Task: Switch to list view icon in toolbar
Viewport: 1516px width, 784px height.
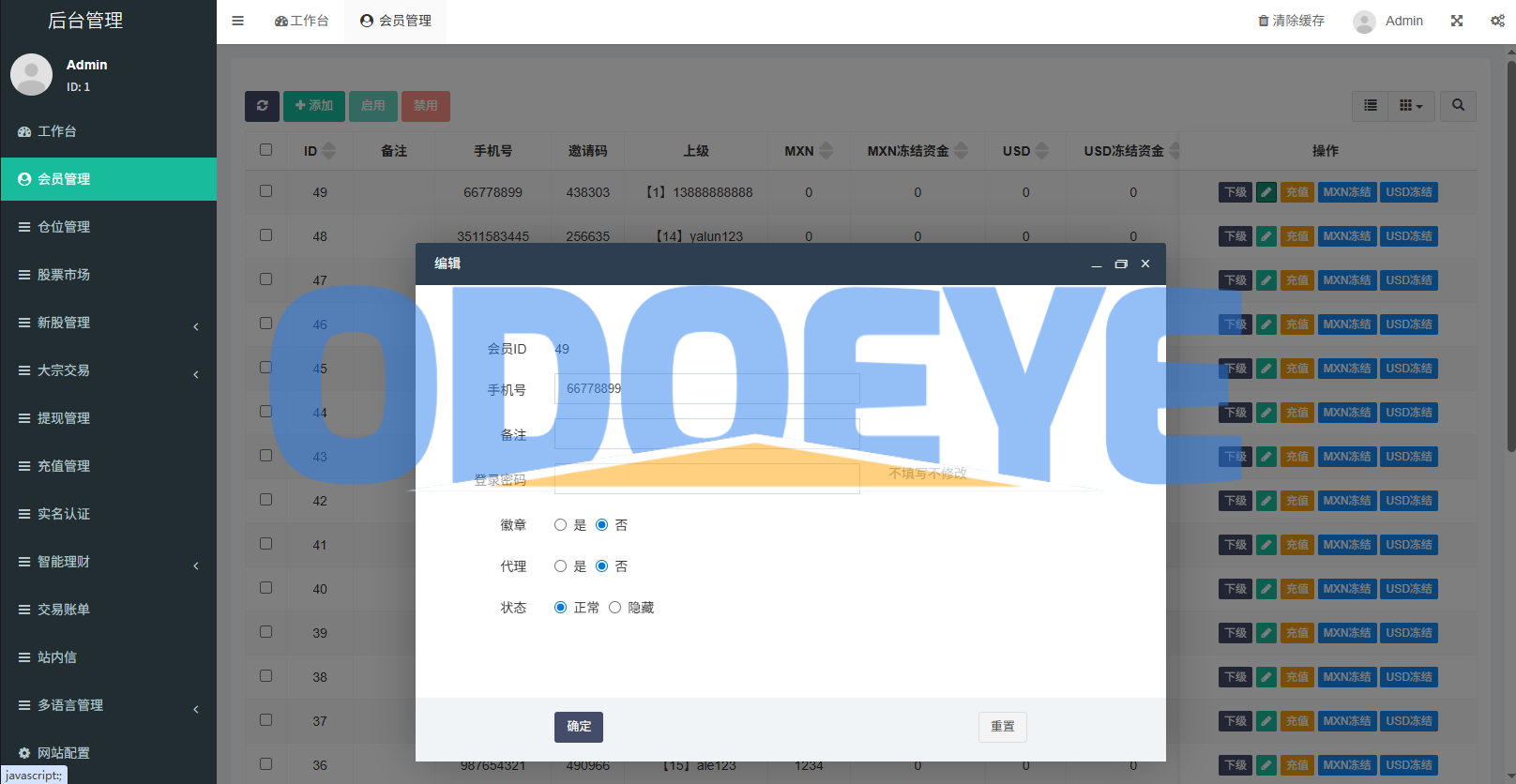Action: point(1371,106)
